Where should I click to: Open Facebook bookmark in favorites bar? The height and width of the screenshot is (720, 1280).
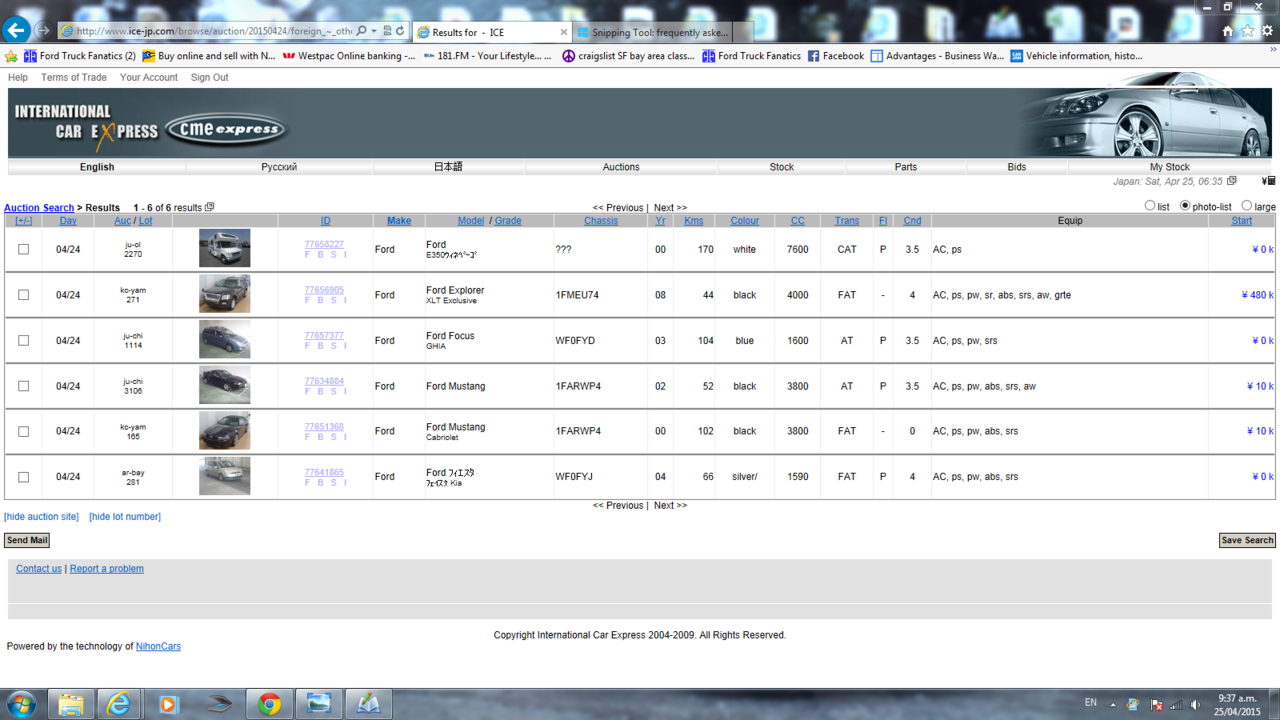835,56
